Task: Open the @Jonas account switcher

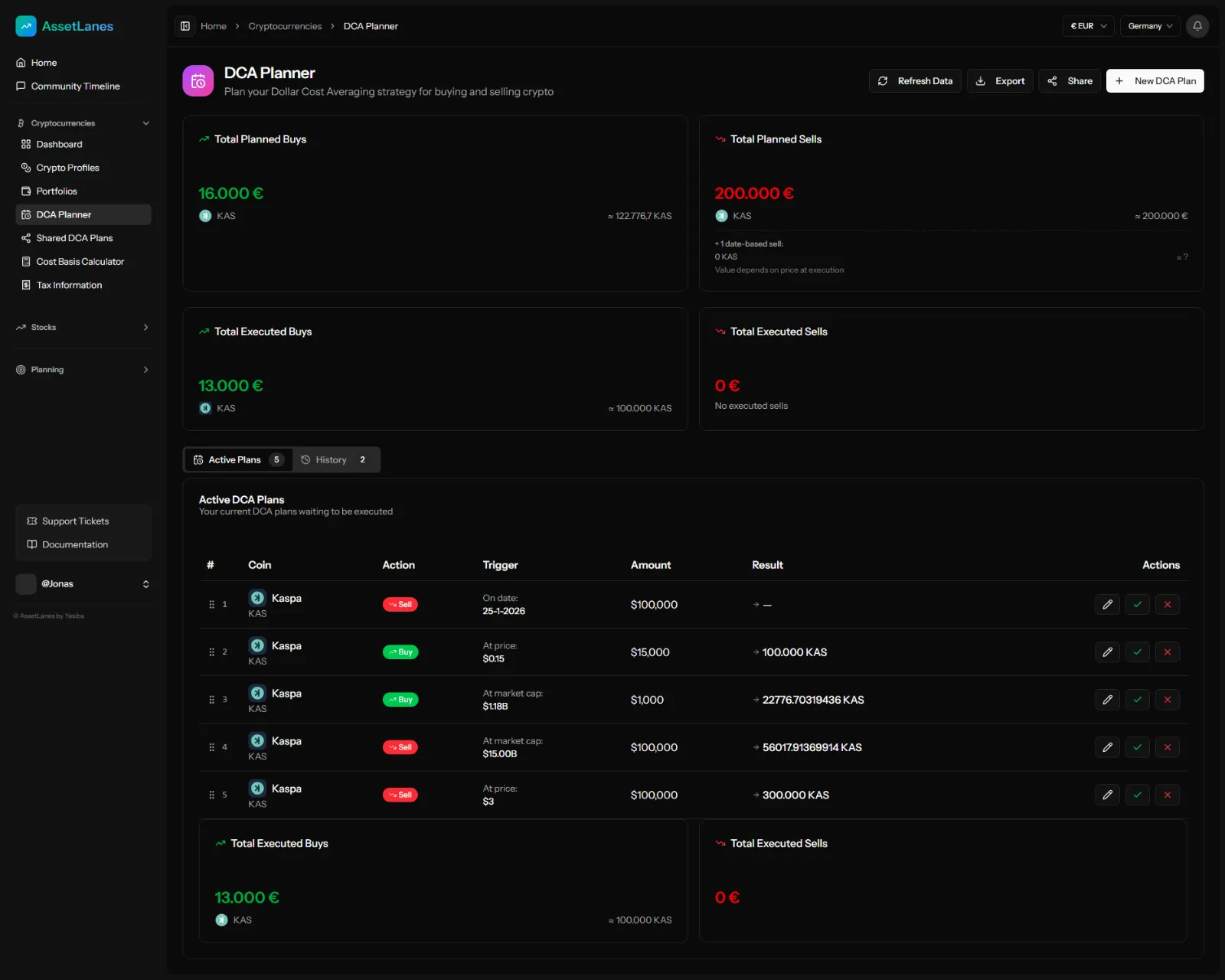Action: 83,584
